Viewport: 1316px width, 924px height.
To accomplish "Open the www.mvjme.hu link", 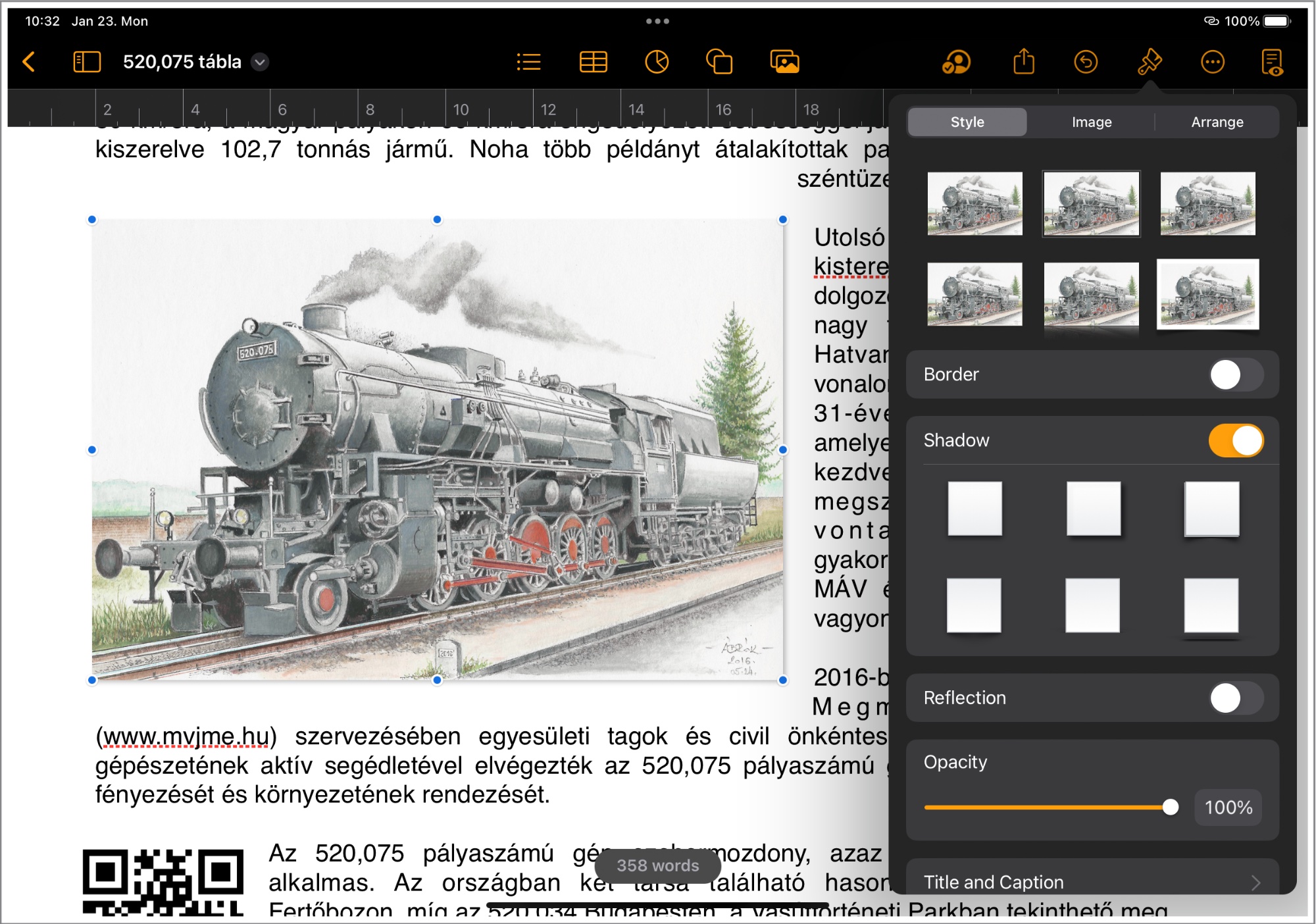I will coord(186,736).
